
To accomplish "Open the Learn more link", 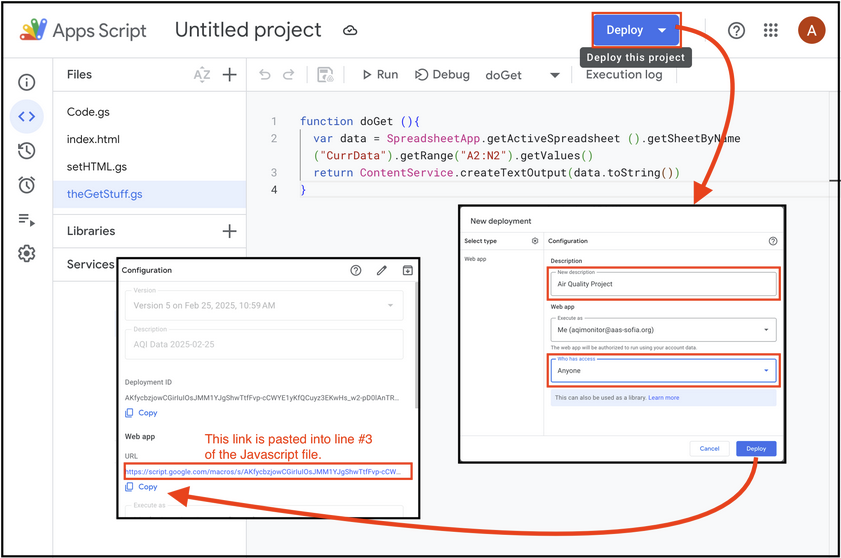I will [663, 398].
